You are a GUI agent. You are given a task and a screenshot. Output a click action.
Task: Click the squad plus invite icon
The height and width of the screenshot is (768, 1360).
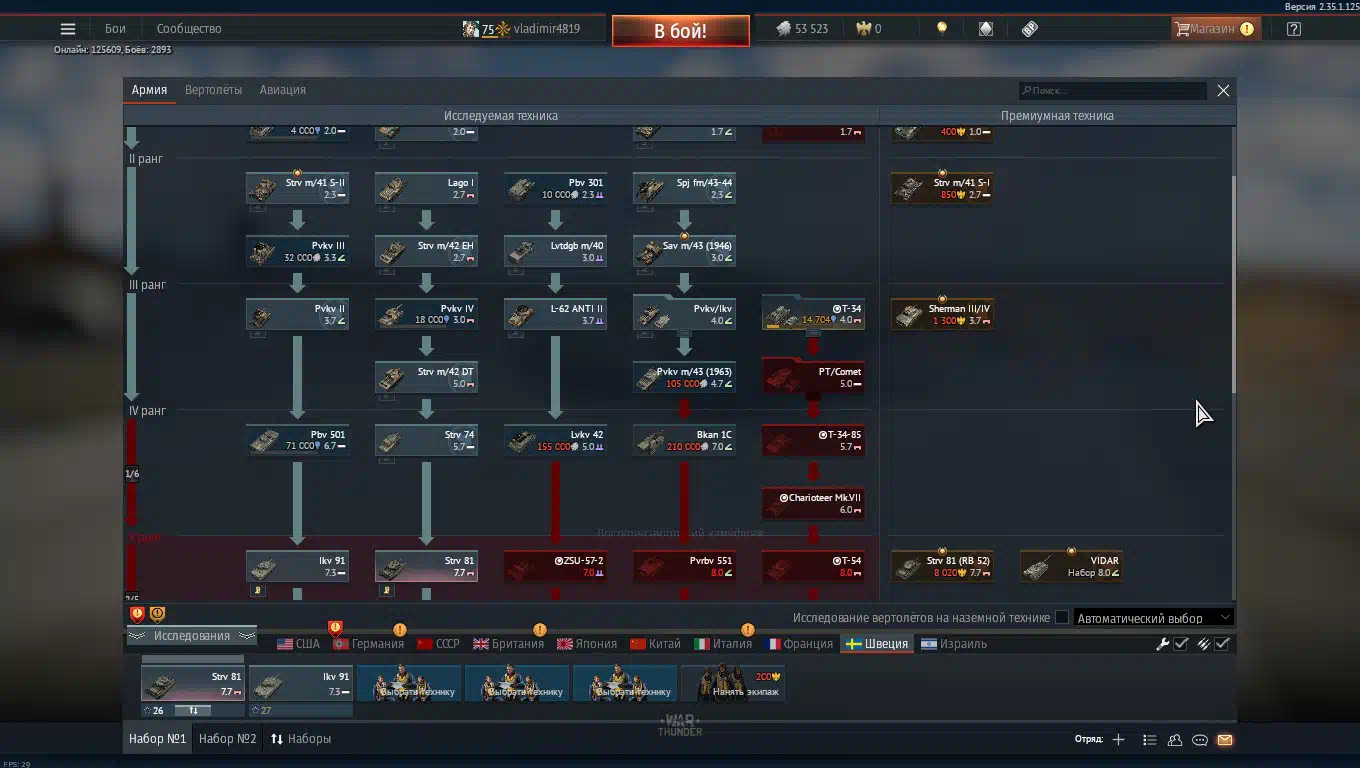click(1118, 740)
